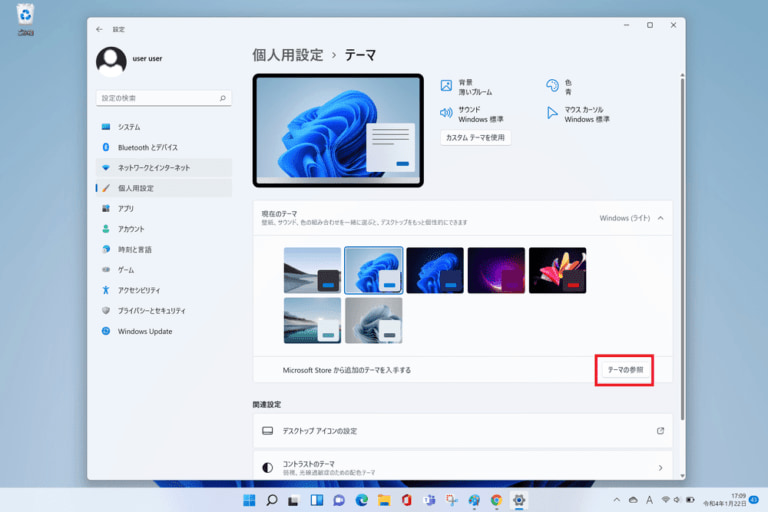Open the アプリ settings category
This screenshot has width=768, height=512.
[164, 209]
